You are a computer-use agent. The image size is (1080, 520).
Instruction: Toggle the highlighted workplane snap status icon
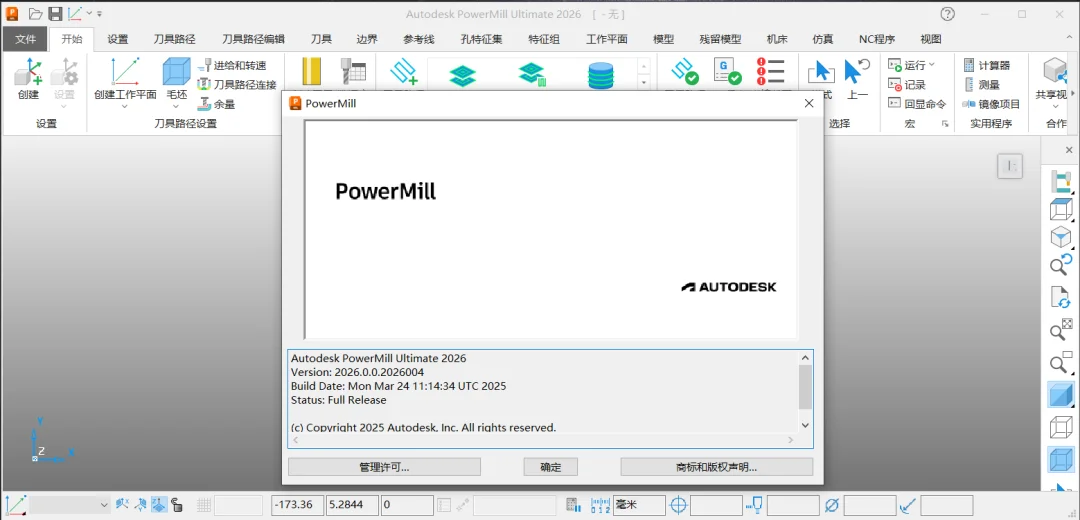click(159, 505)
